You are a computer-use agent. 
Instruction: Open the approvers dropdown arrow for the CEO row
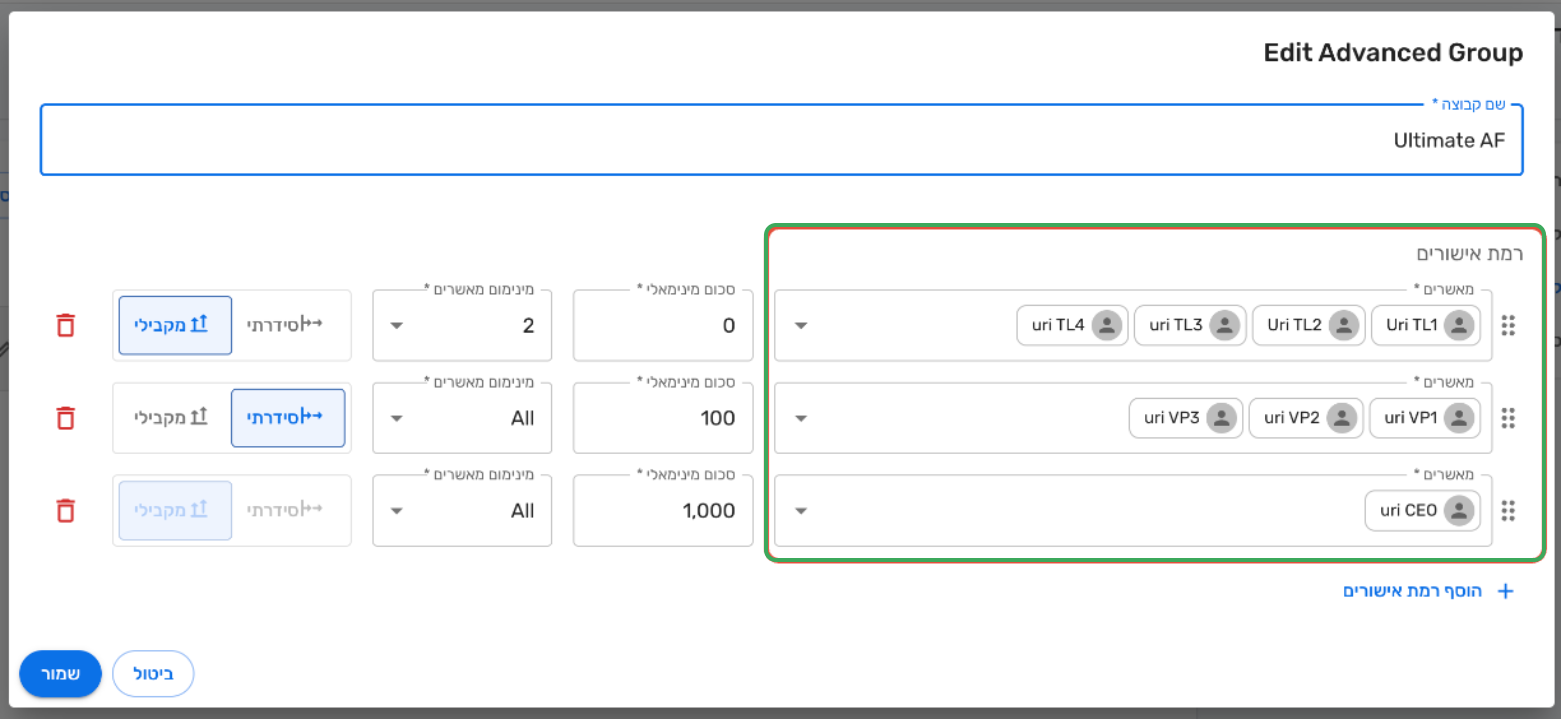click(x=801, y=511)
